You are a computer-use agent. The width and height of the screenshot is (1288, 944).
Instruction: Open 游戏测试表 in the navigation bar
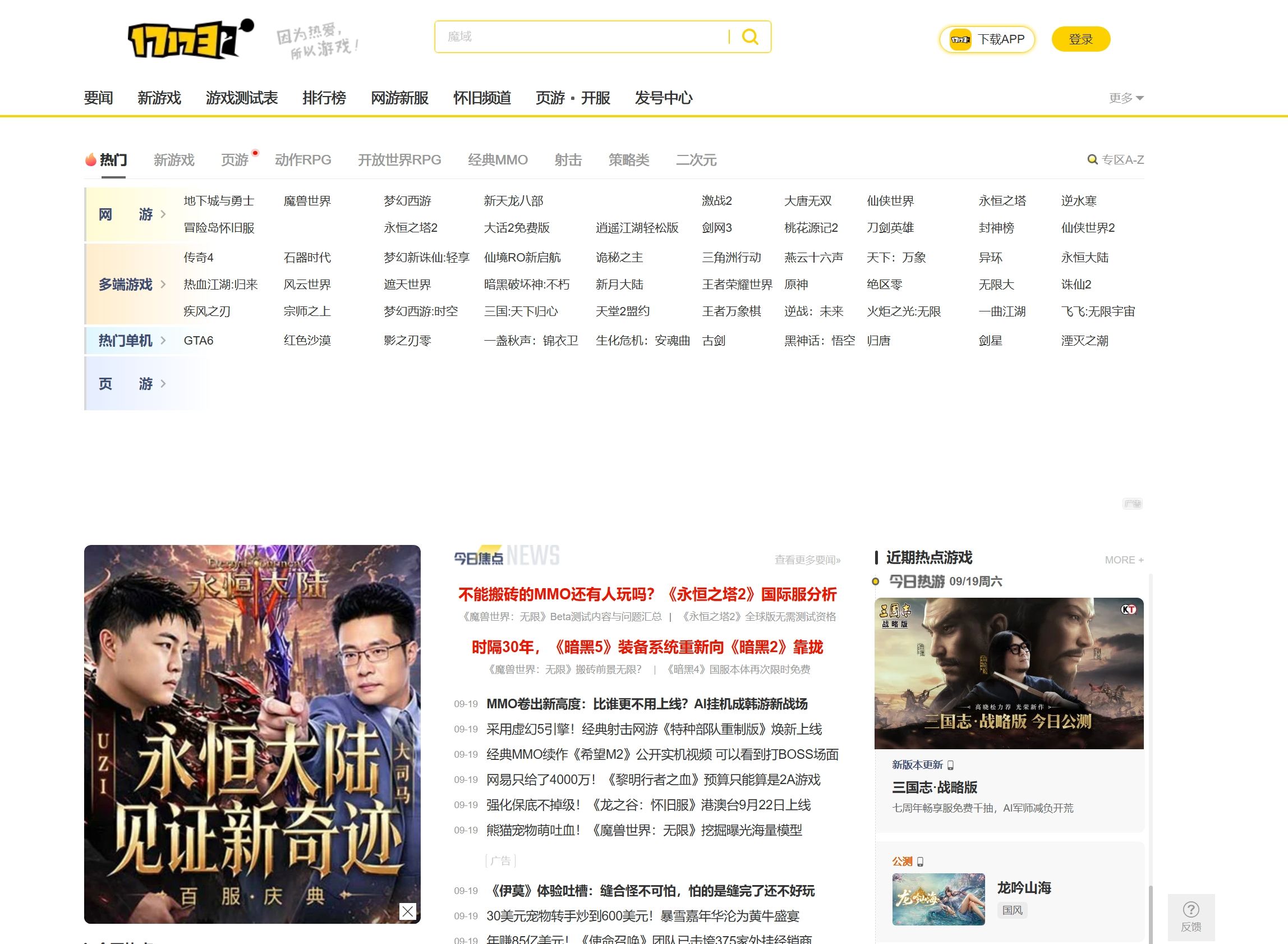[x=242, y=98]
